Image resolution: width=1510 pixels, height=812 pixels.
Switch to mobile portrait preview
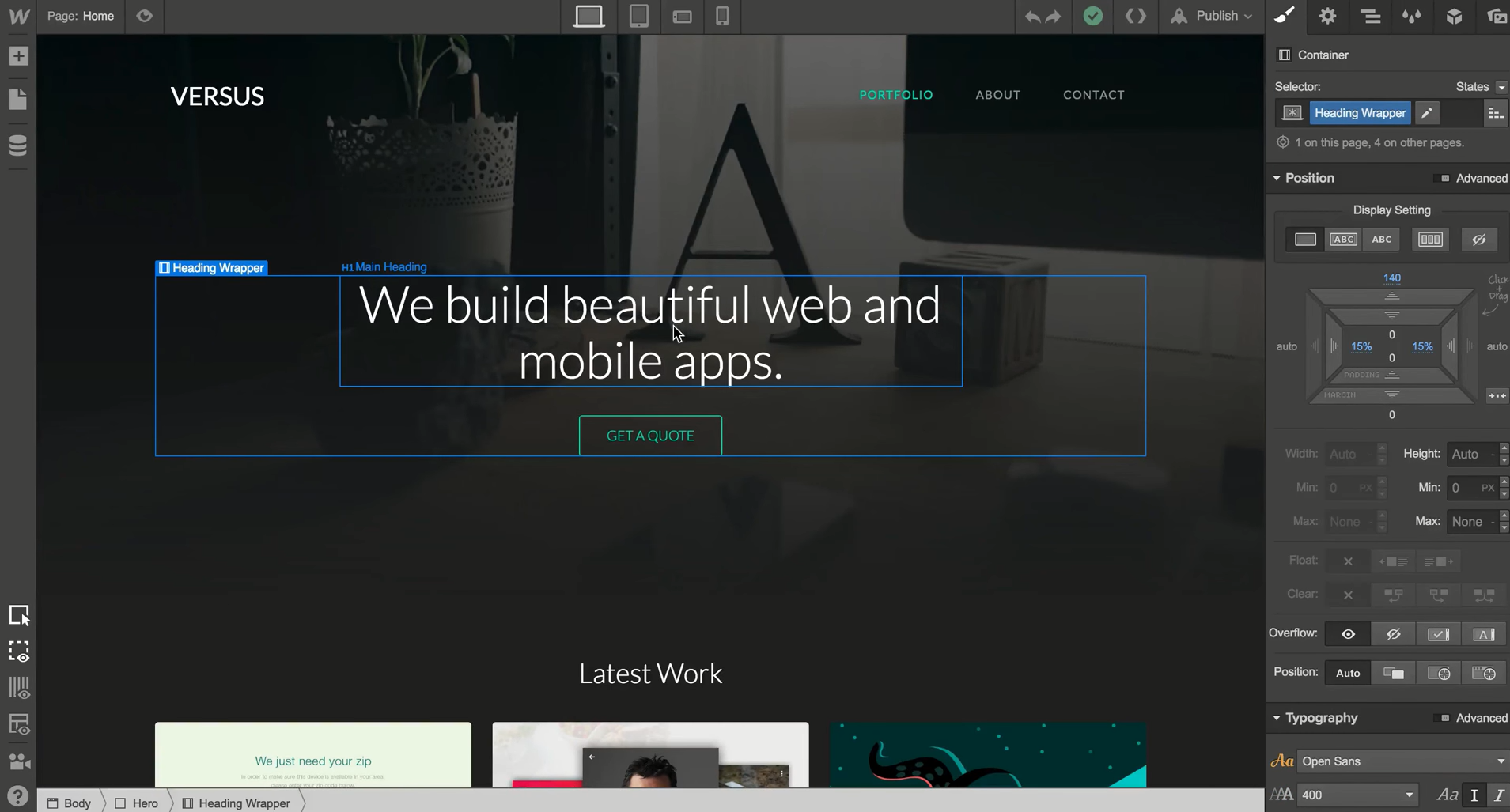[722, 16]
